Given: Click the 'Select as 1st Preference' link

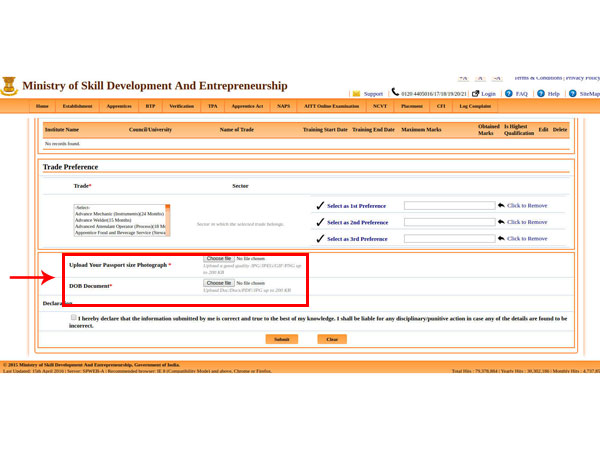Looking at the screenshot, I should [356, 206].
